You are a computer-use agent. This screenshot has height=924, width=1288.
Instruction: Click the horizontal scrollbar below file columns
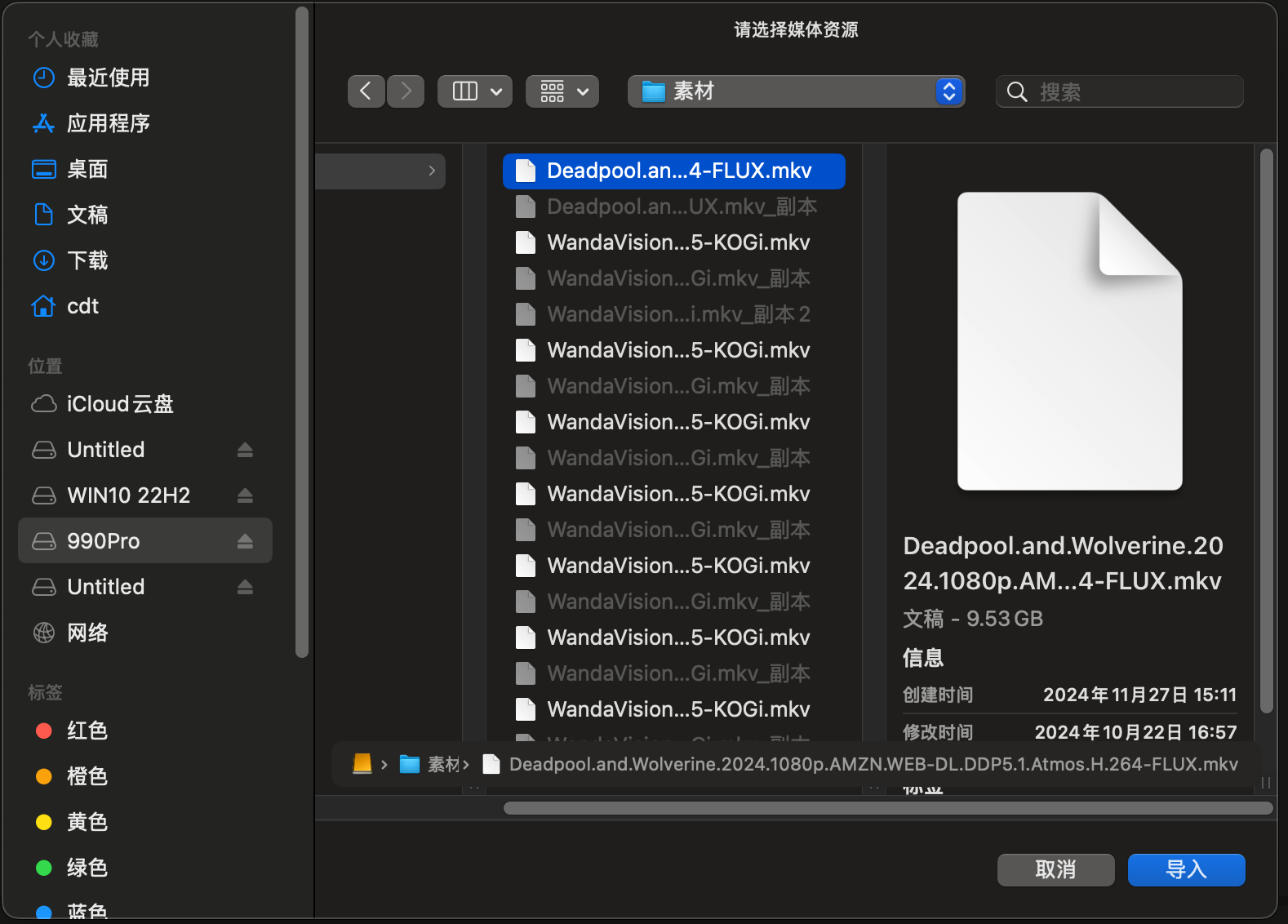888,808
